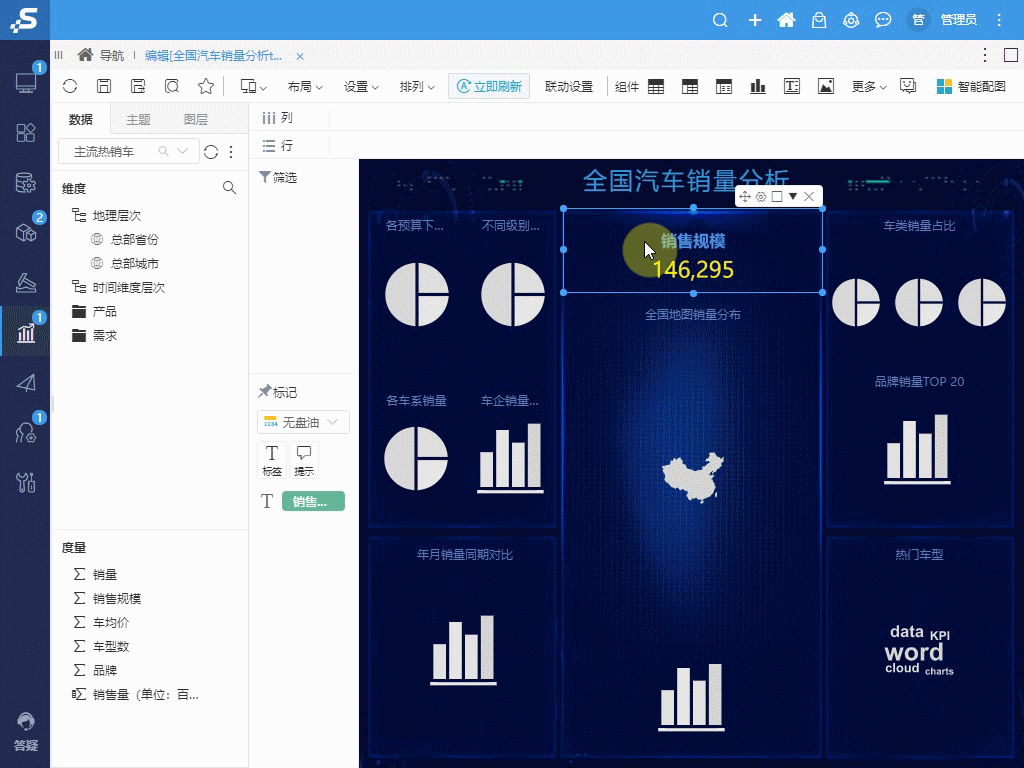Click the save icon in toolbar
Screen dimensions: 1024x768
point(104,86)
